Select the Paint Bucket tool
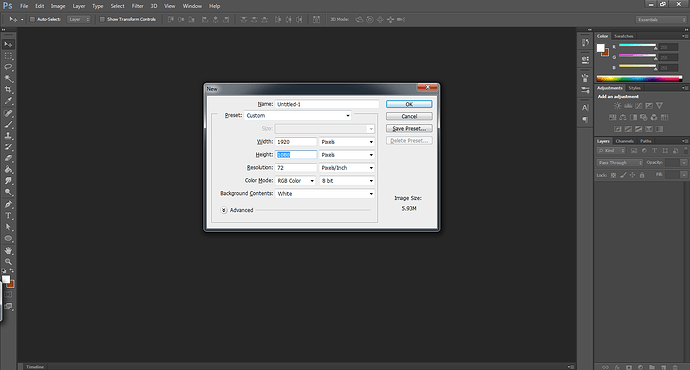 pos(8,170)
